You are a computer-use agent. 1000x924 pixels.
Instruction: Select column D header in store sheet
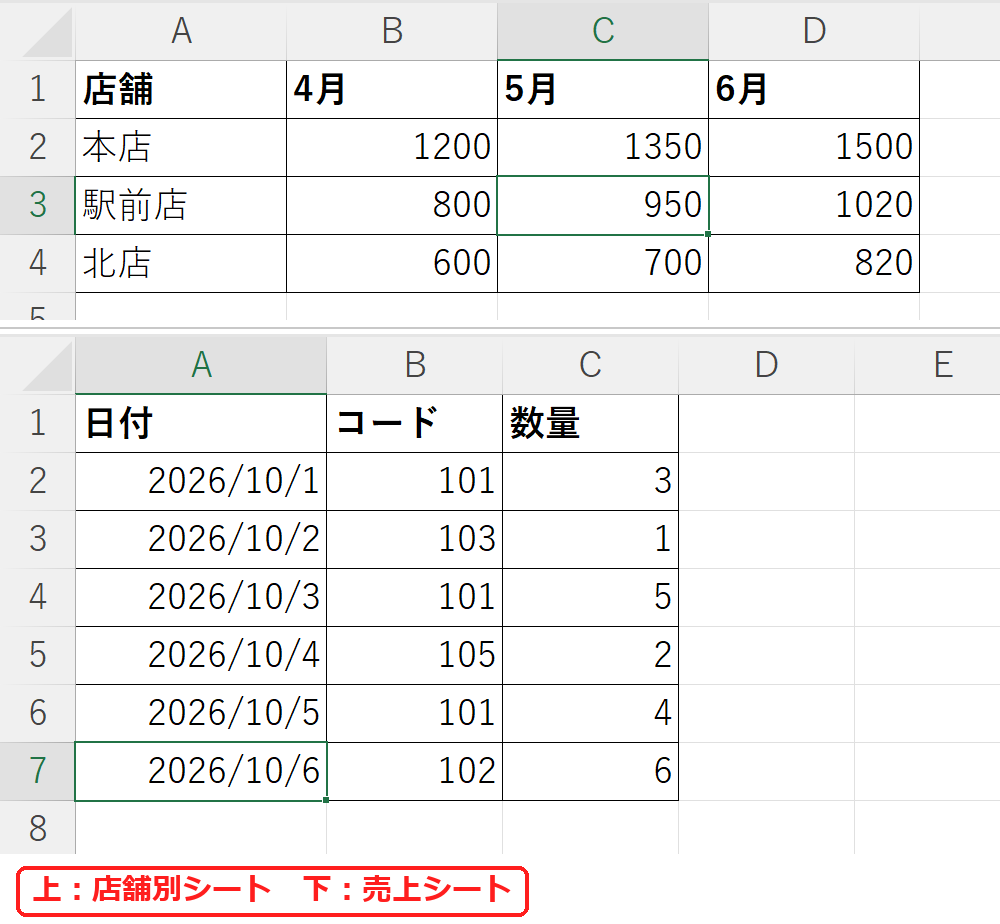tap(814, 32)
